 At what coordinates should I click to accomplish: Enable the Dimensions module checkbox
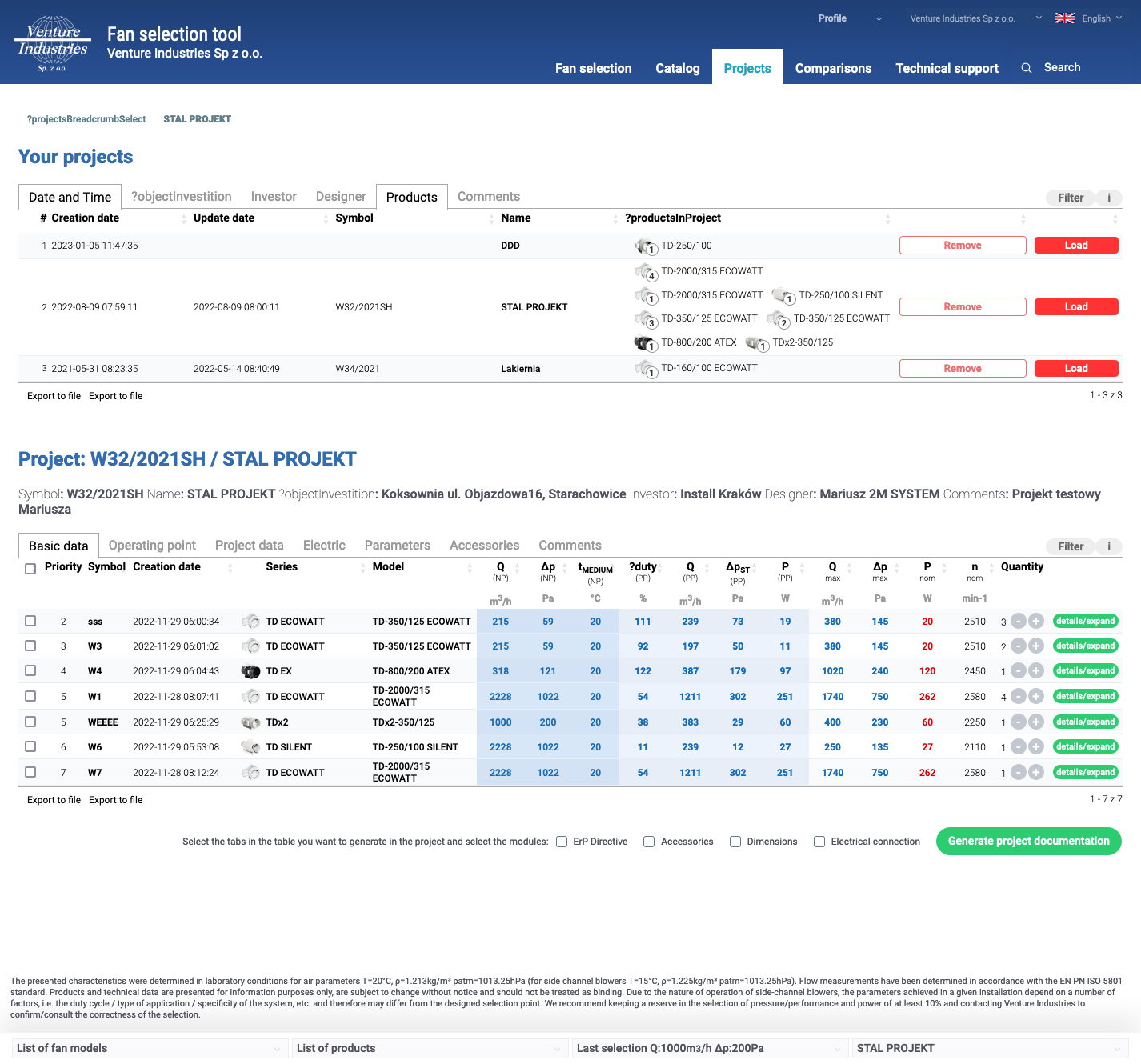pos(735,842)
